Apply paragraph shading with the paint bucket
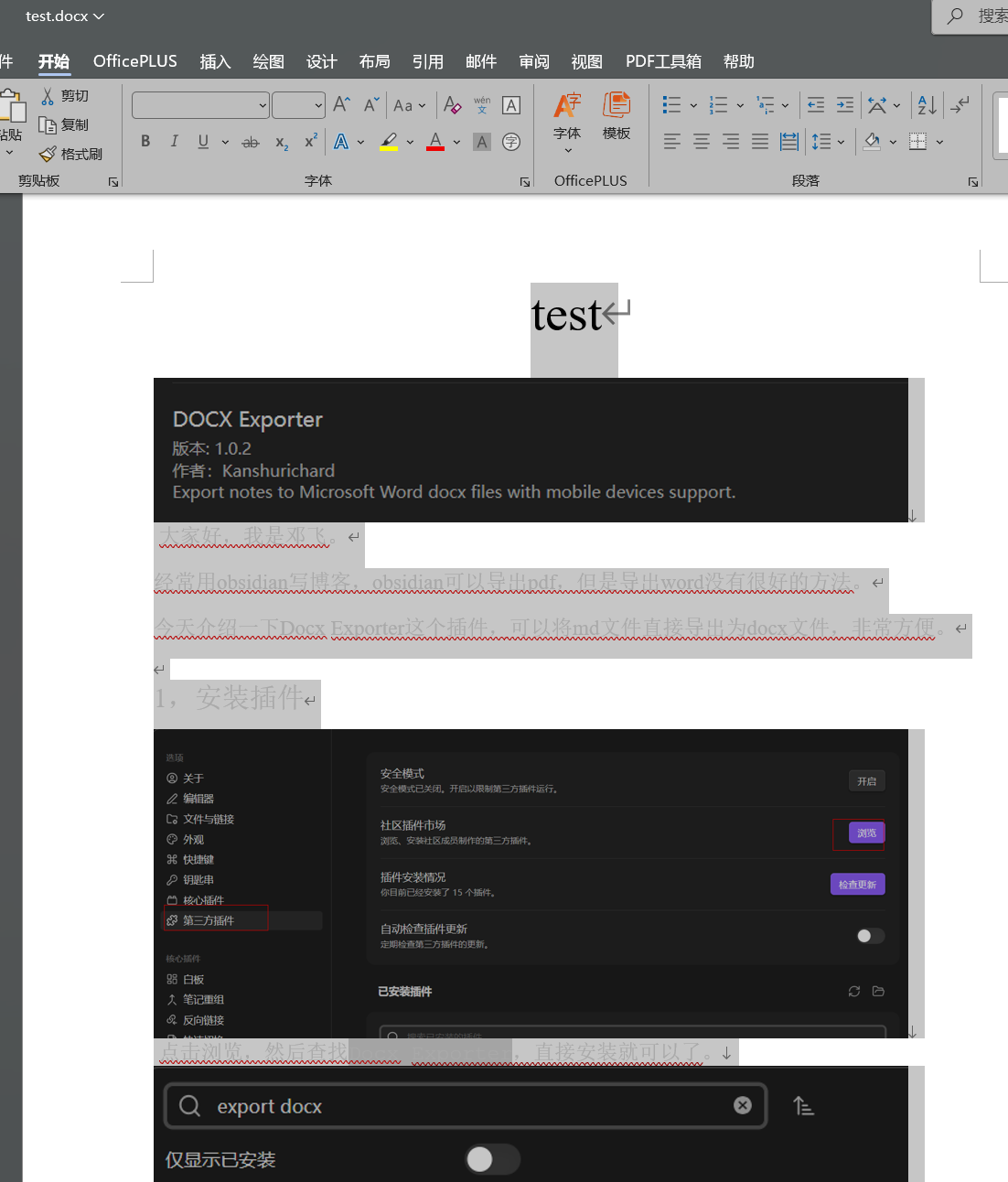Image resolution: width=1008 pixels, height=1182 pixels. [872, 142]
